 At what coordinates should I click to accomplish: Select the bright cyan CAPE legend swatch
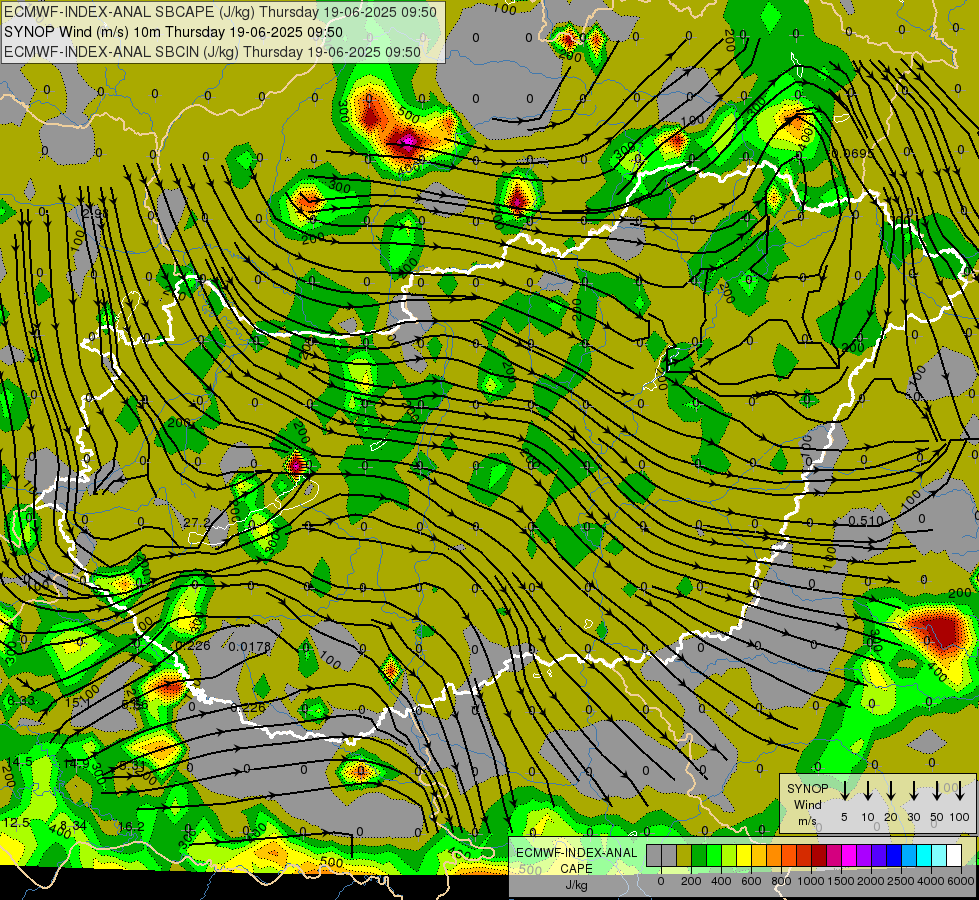(924, 856)
